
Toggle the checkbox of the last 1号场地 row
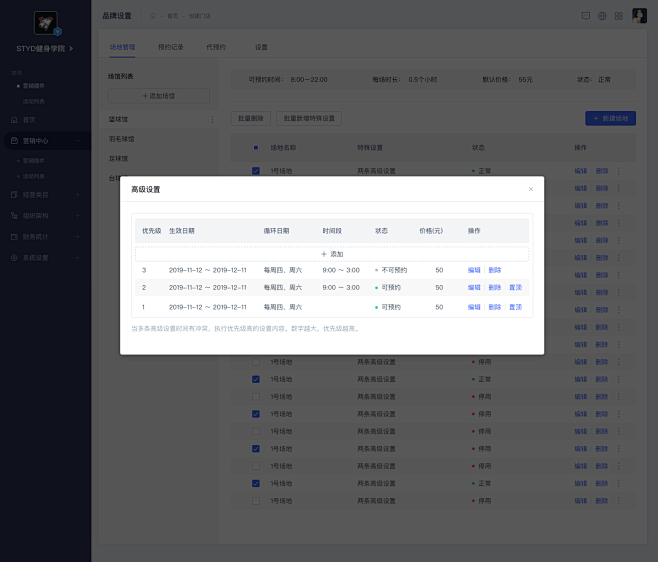pos(256,500)
